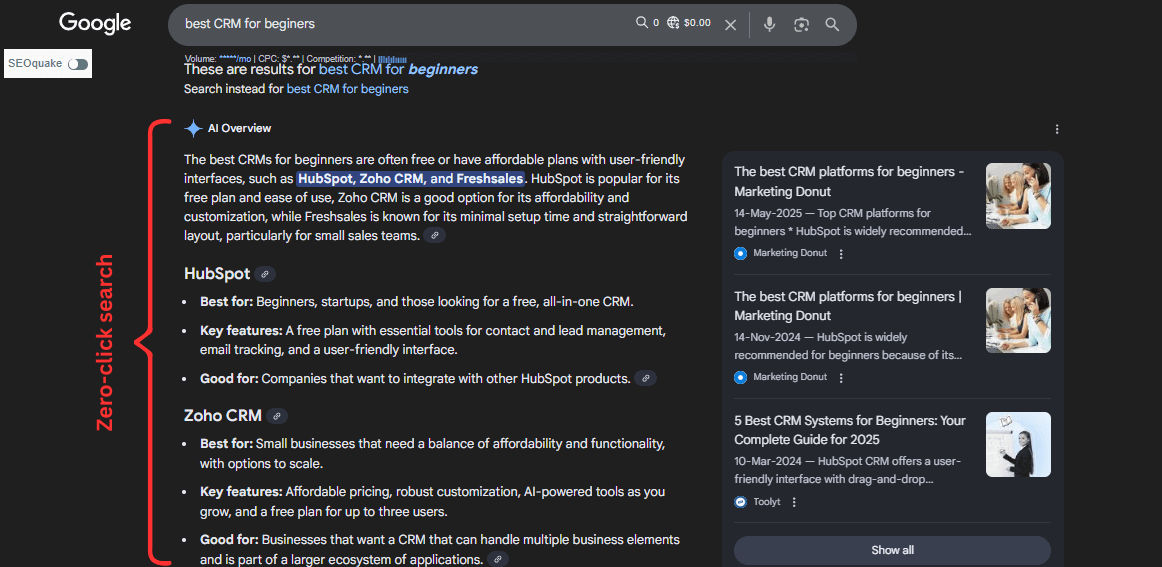Click Marketing Donut source name on 14-May-2025 card
The image size is (1162, 567).
[790, 253]
